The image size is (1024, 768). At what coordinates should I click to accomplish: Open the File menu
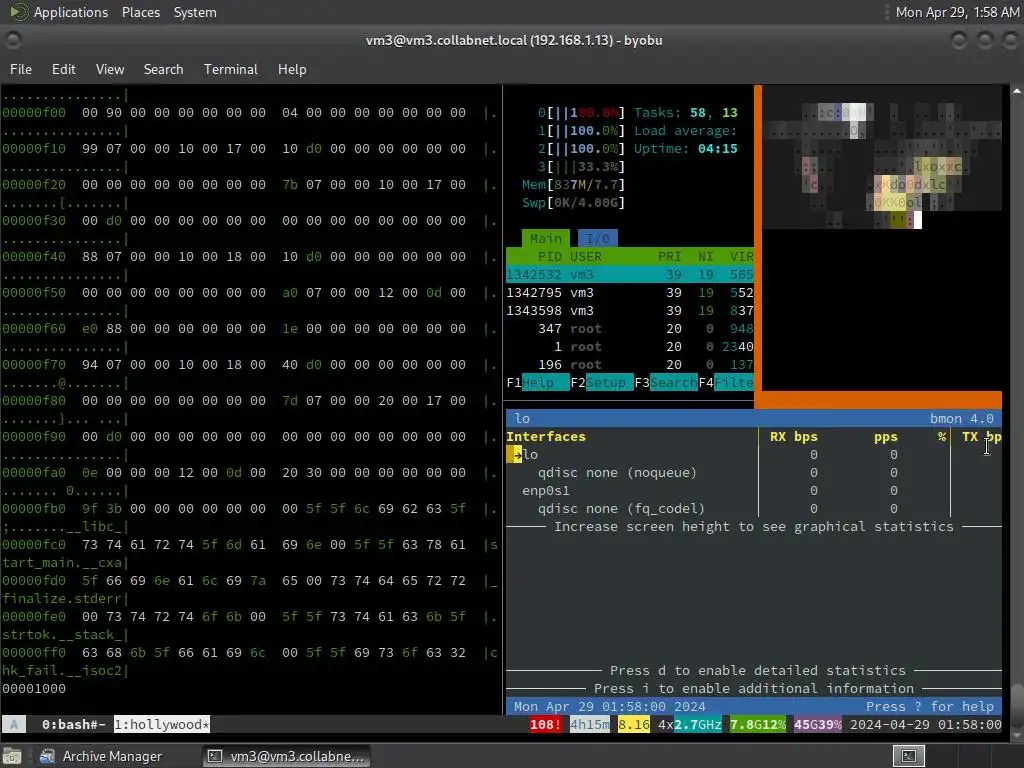[x=20, y=69]
